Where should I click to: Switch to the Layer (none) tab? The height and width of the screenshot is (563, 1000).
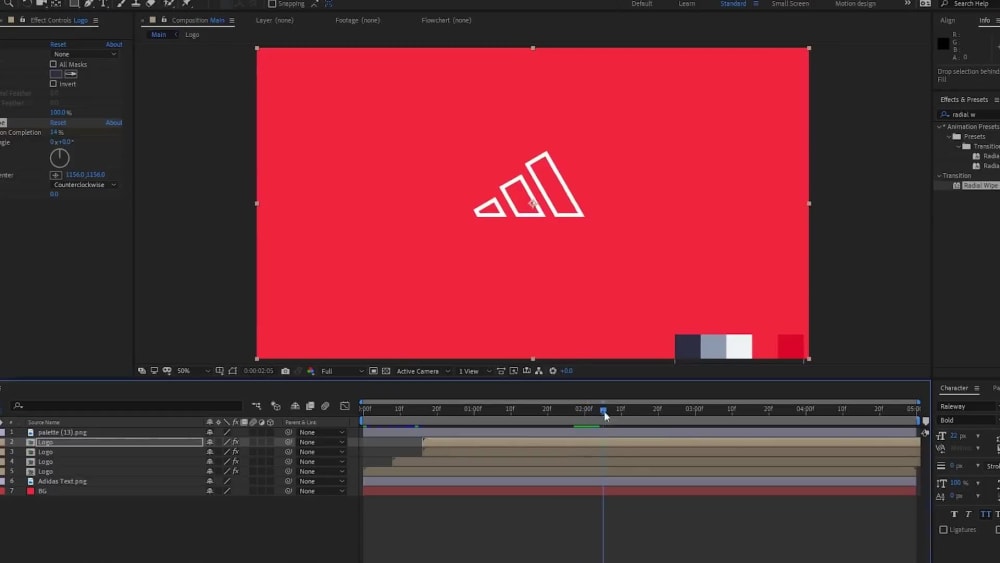pos(274,20)
